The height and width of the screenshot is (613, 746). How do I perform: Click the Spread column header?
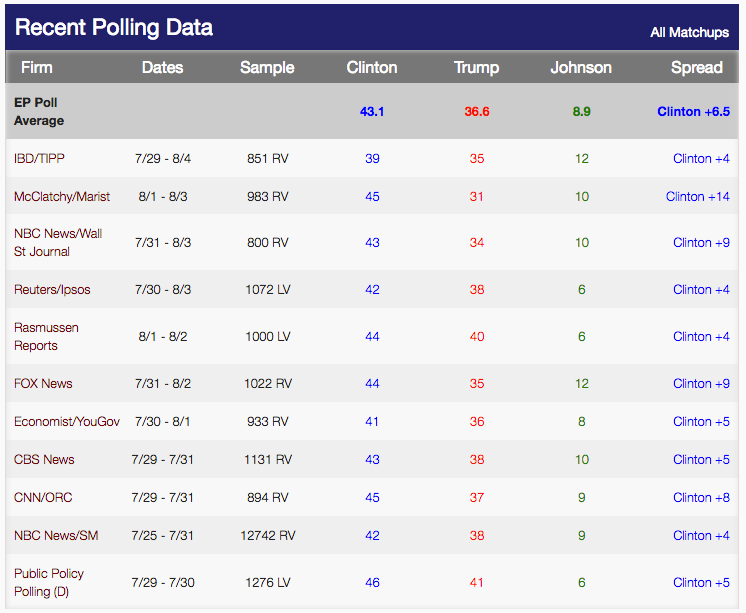click(x=696, y=68)
